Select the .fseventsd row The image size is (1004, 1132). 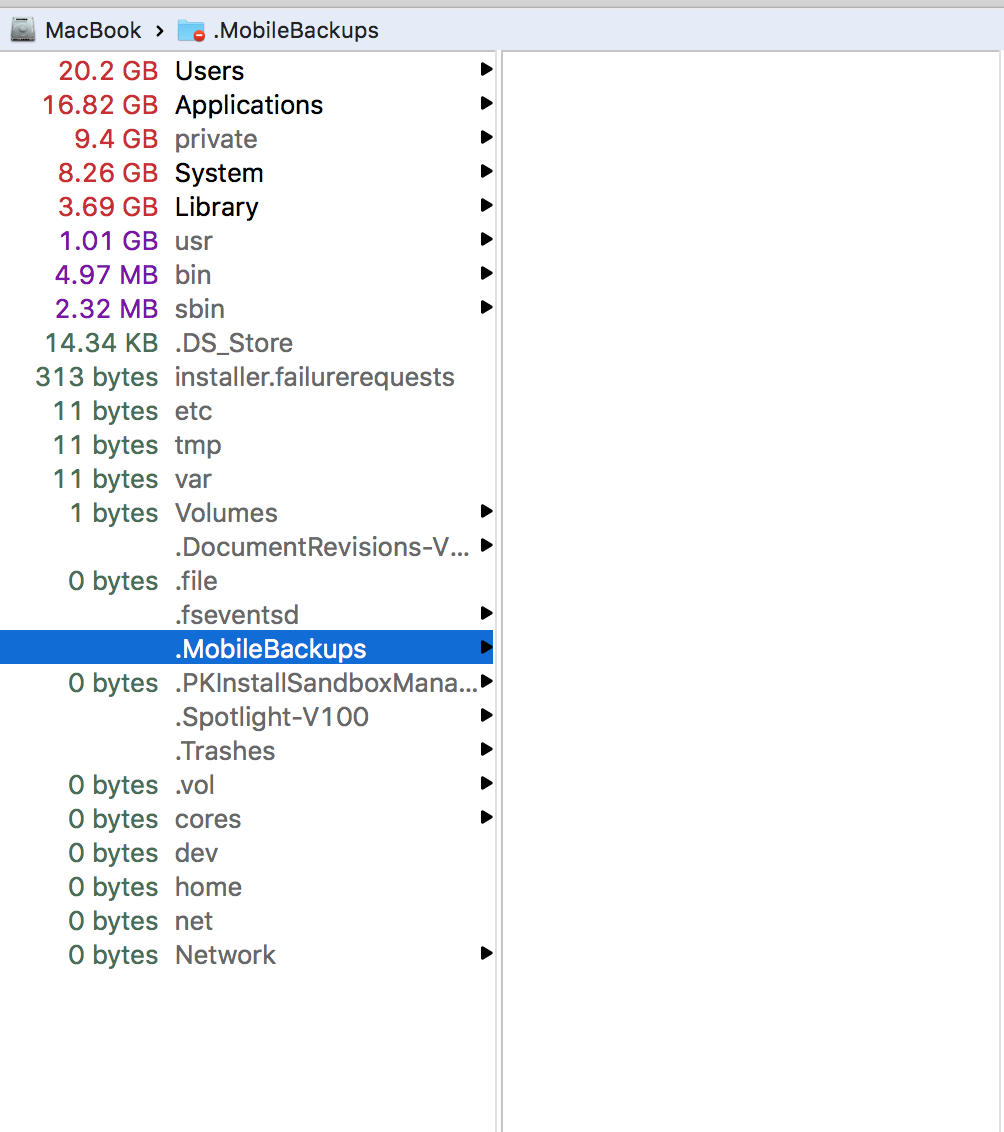247,614
